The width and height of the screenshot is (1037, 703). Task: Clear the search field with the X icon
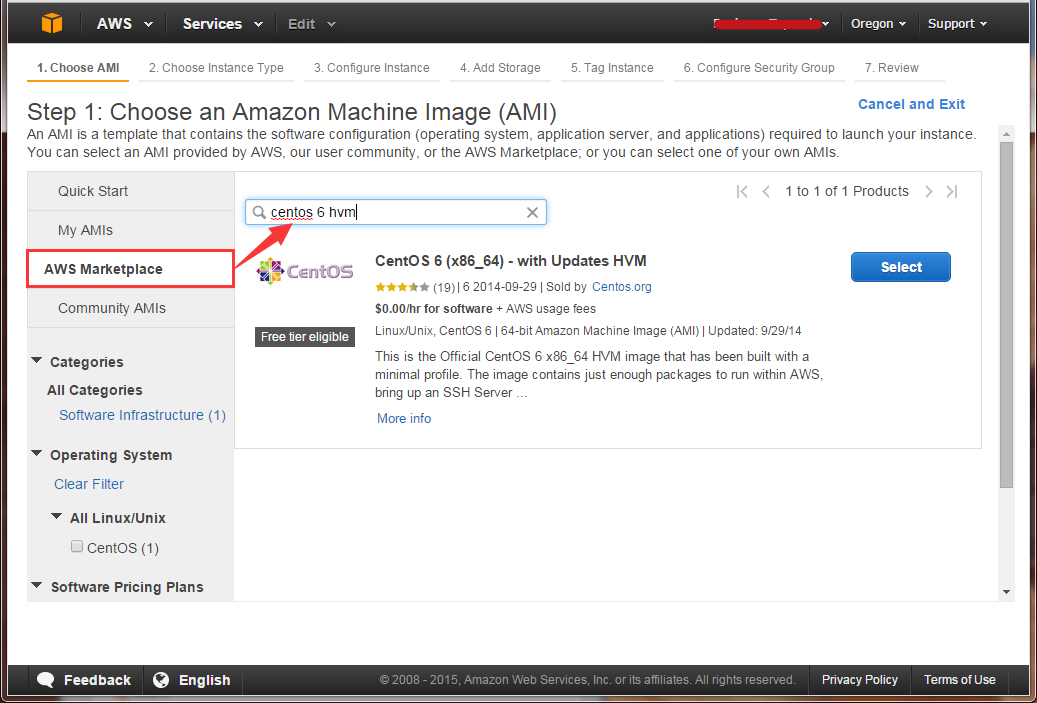pos(532,212)
